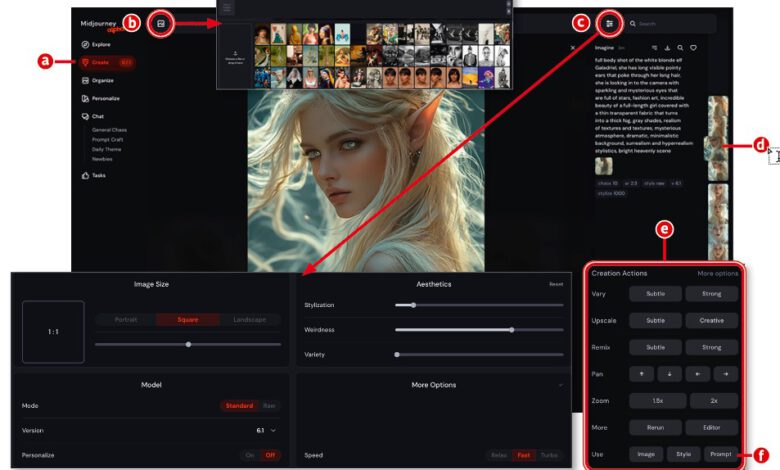
Task: Click Pan left arrow button
Action: pos(697,374)
